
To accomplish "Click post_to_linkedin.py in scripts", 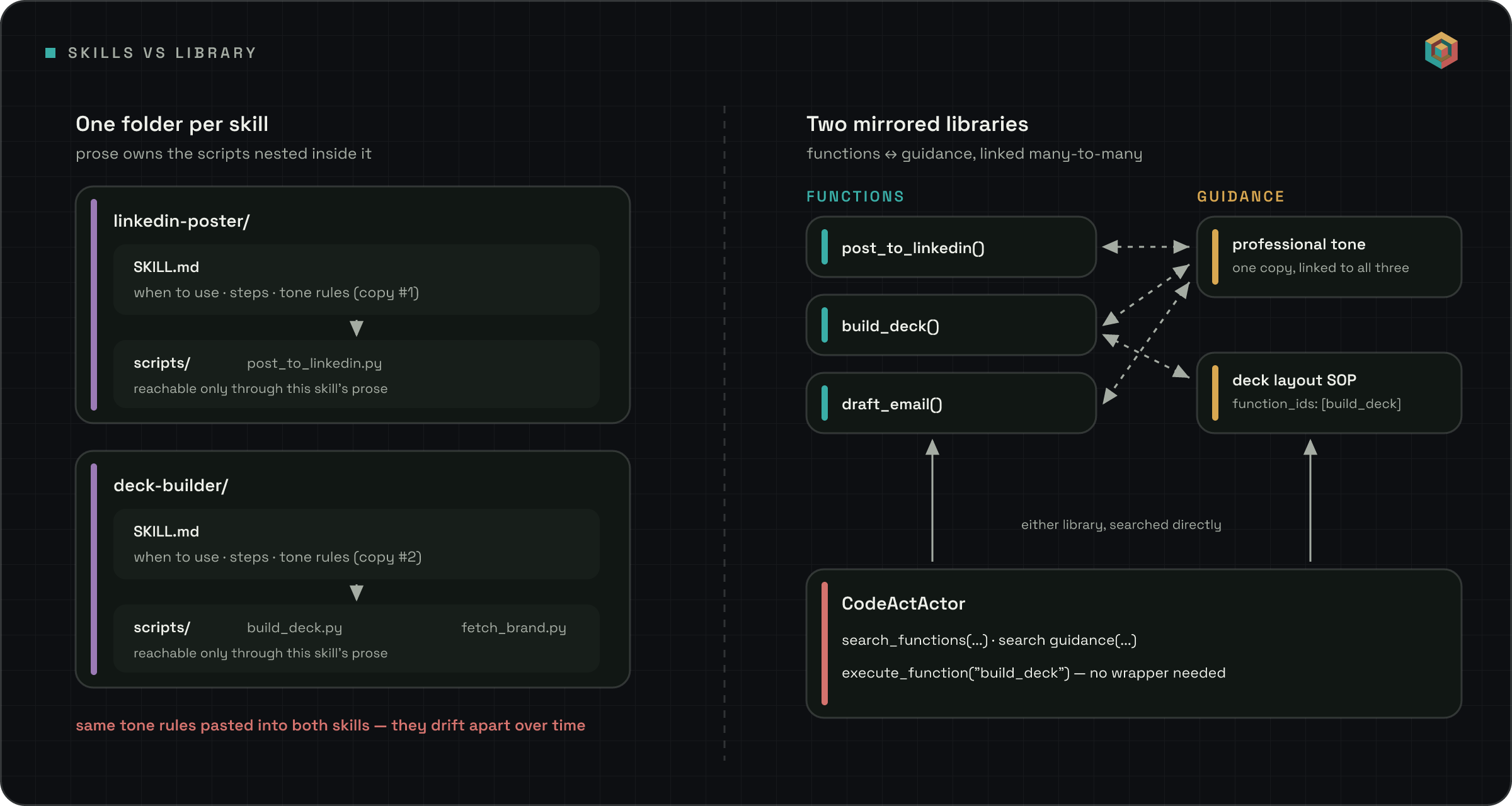I will 314,363.
